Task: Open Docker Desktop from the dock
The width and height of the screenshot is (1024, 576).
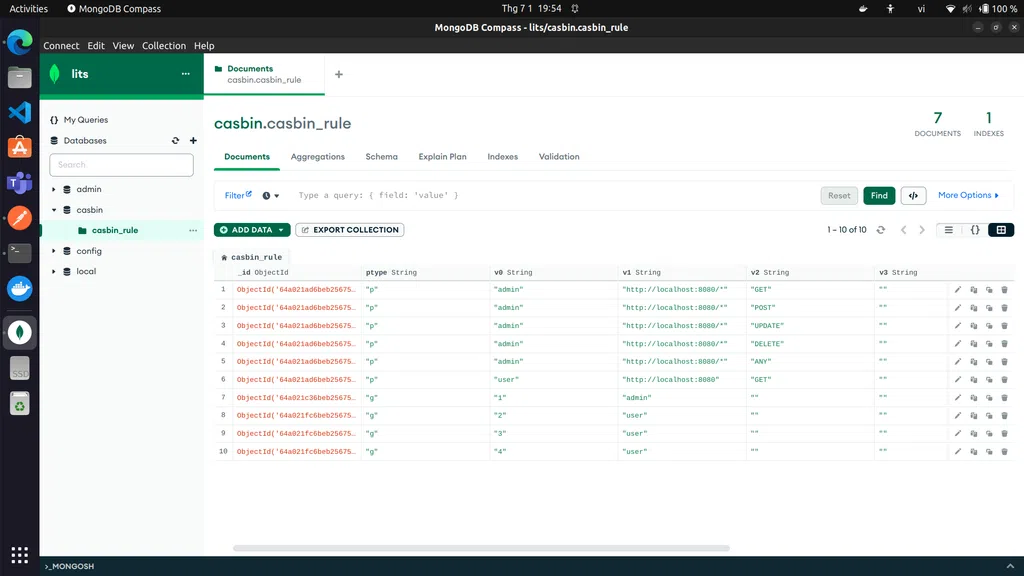Action: 19,289
